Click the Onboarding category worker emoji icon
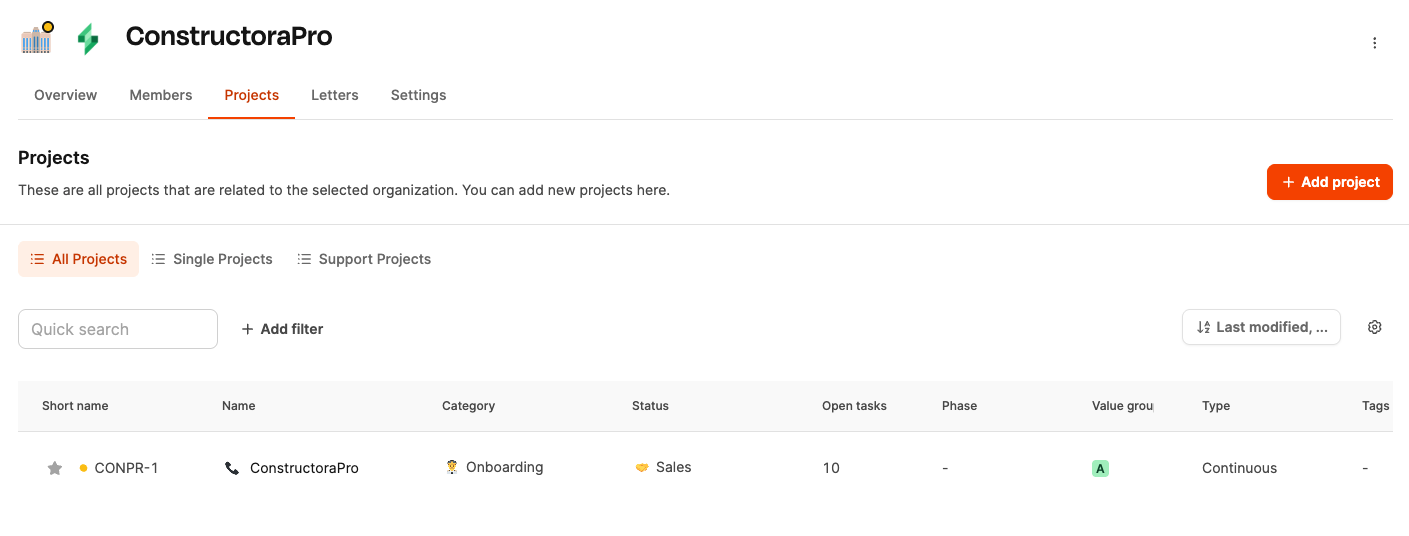The image size is (1409, 536). click(x=452, y=467)
